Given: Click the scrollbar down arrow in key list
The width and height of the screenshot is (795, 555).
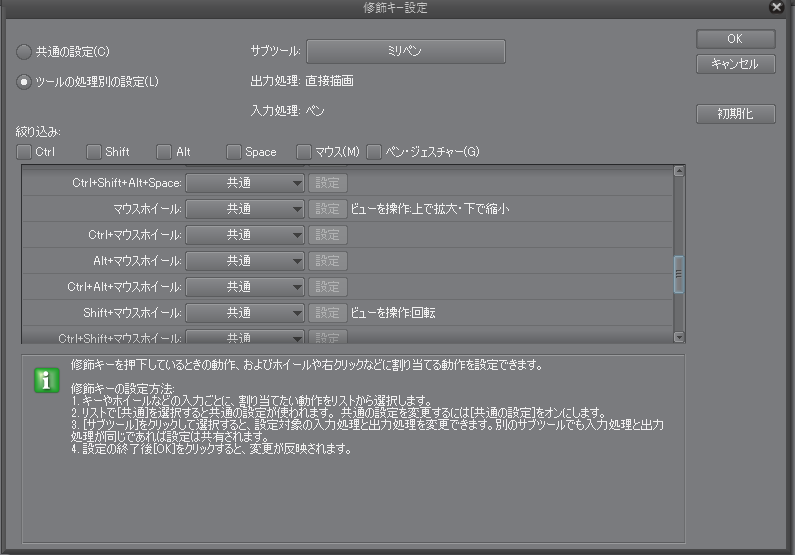Looking at the screenshot, I should pos(679,337).
